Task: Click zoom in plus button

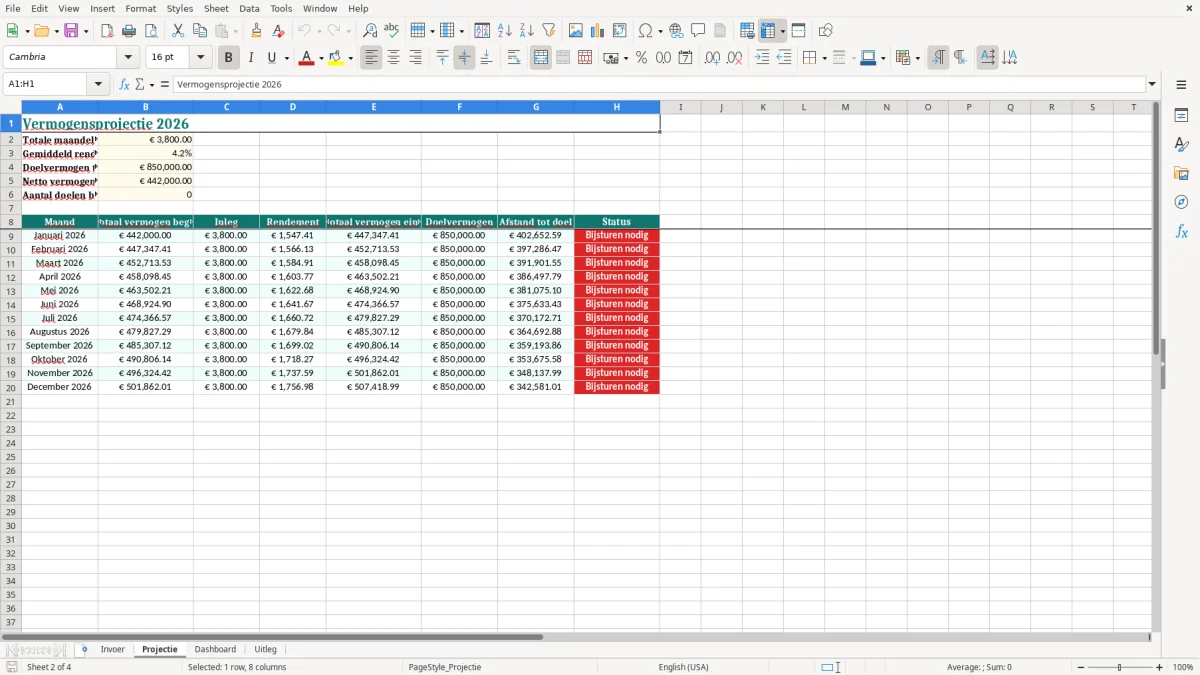Action: point(1160,667)
